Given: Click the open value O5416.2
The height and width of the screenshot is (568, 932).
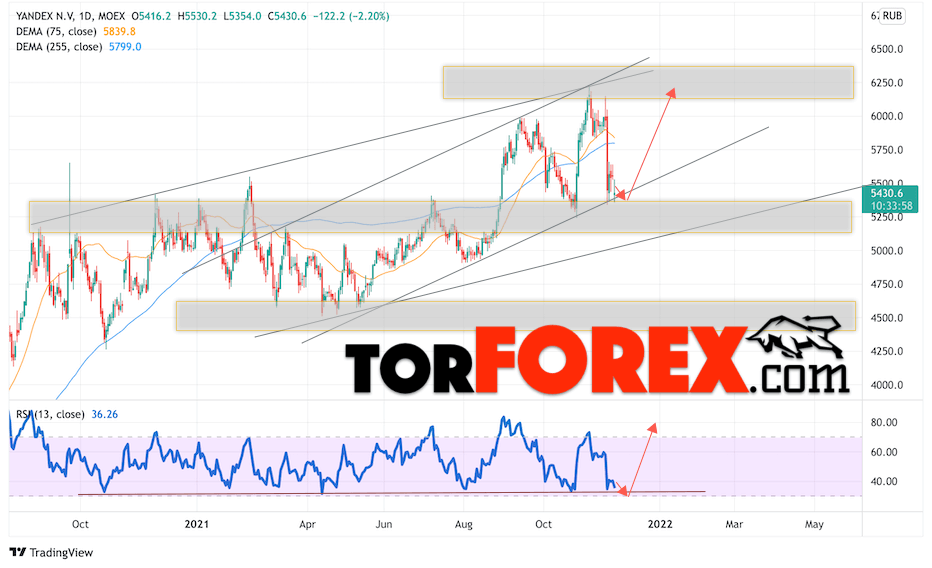Looking at the screenshot, I should (151, 16).
